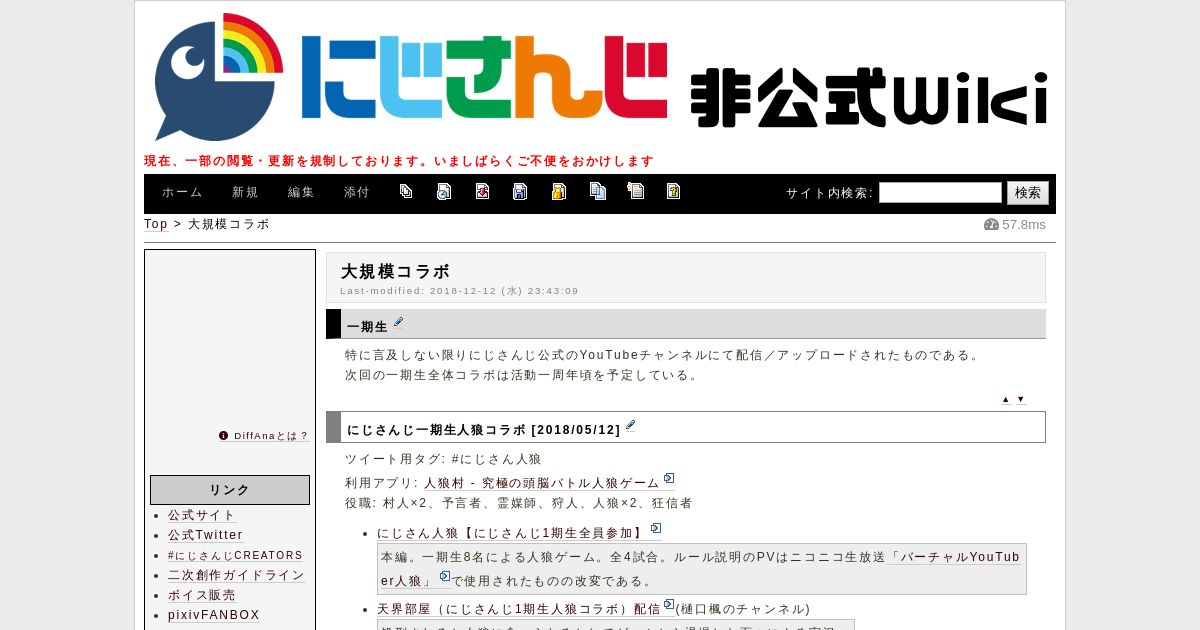Click the page list icon with star
The image size is (1200, 630).
click(635, 191)
